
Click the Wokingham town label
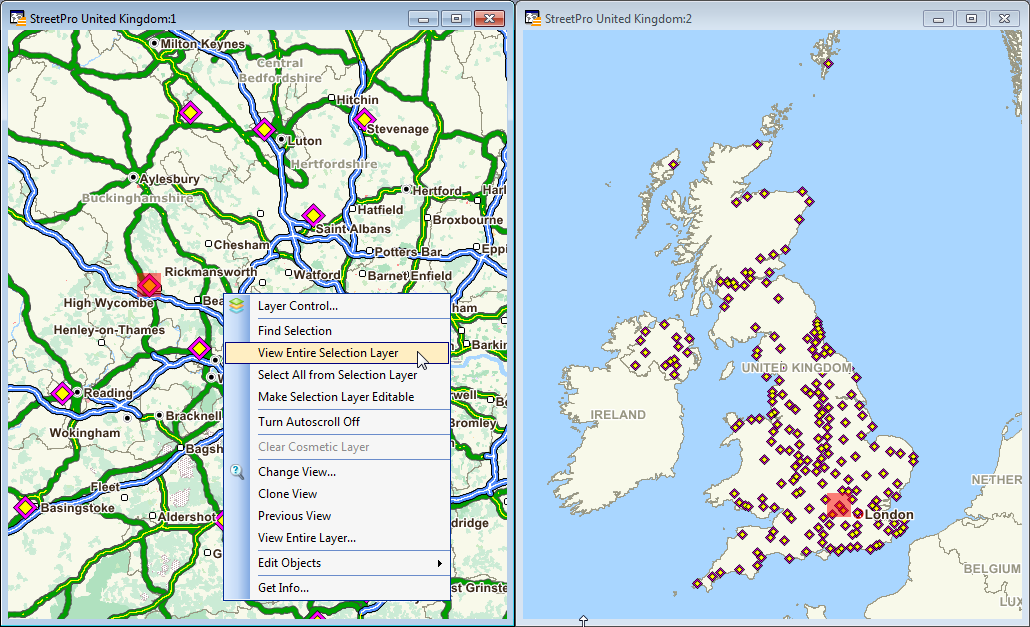85,433
